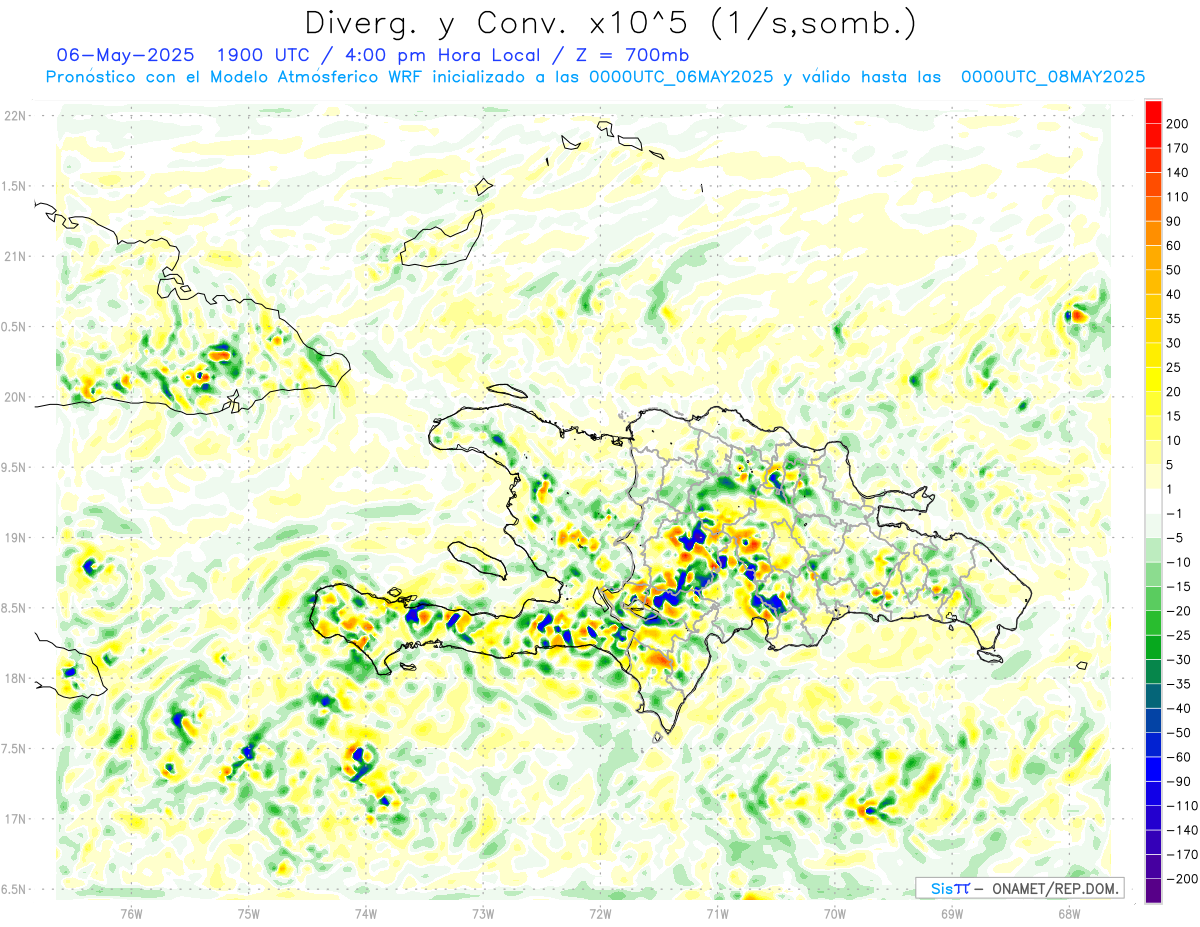Click the positive '40' colorbar label
This screenshot has height=927, width=1200.
pos(1174,294)
